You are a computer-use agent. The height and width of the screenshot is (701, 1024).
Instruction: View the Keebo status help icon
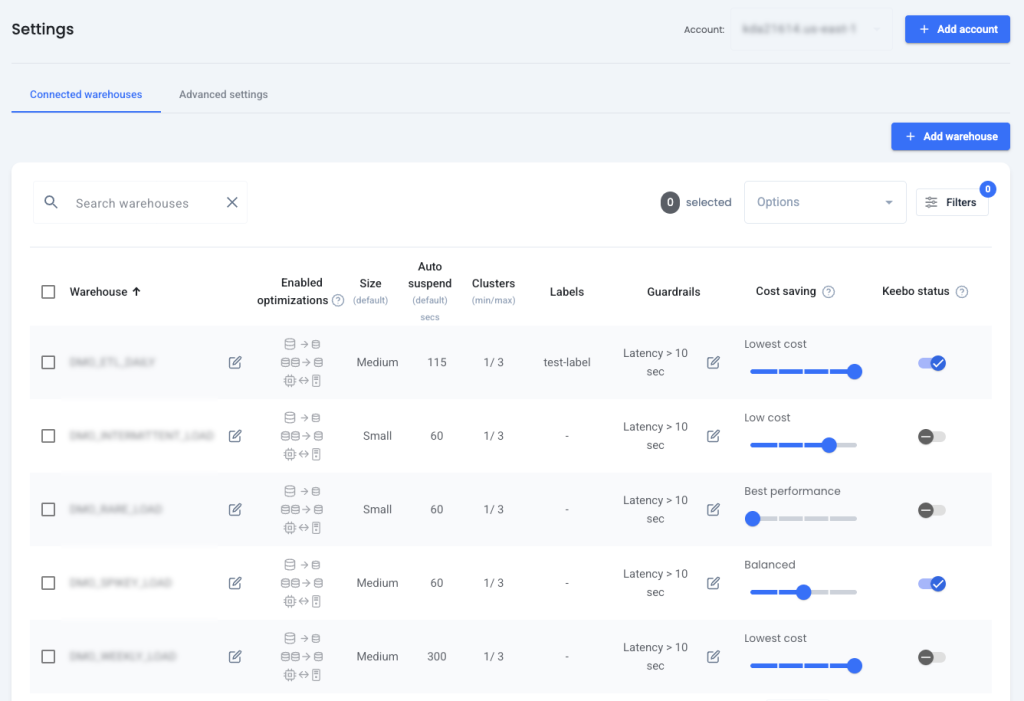pos(961,291)
